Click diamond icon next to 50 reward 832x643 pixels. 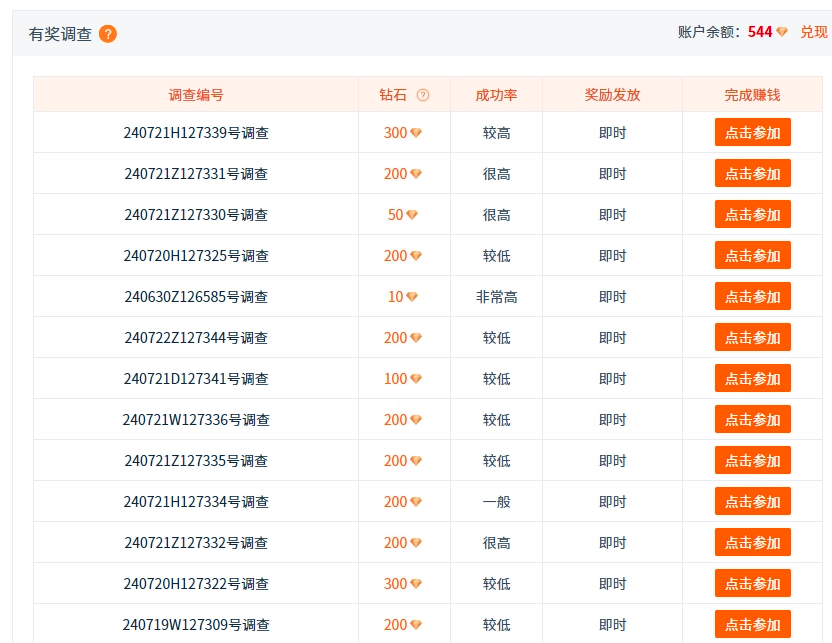pyautogui.click(x=412, y=215)
